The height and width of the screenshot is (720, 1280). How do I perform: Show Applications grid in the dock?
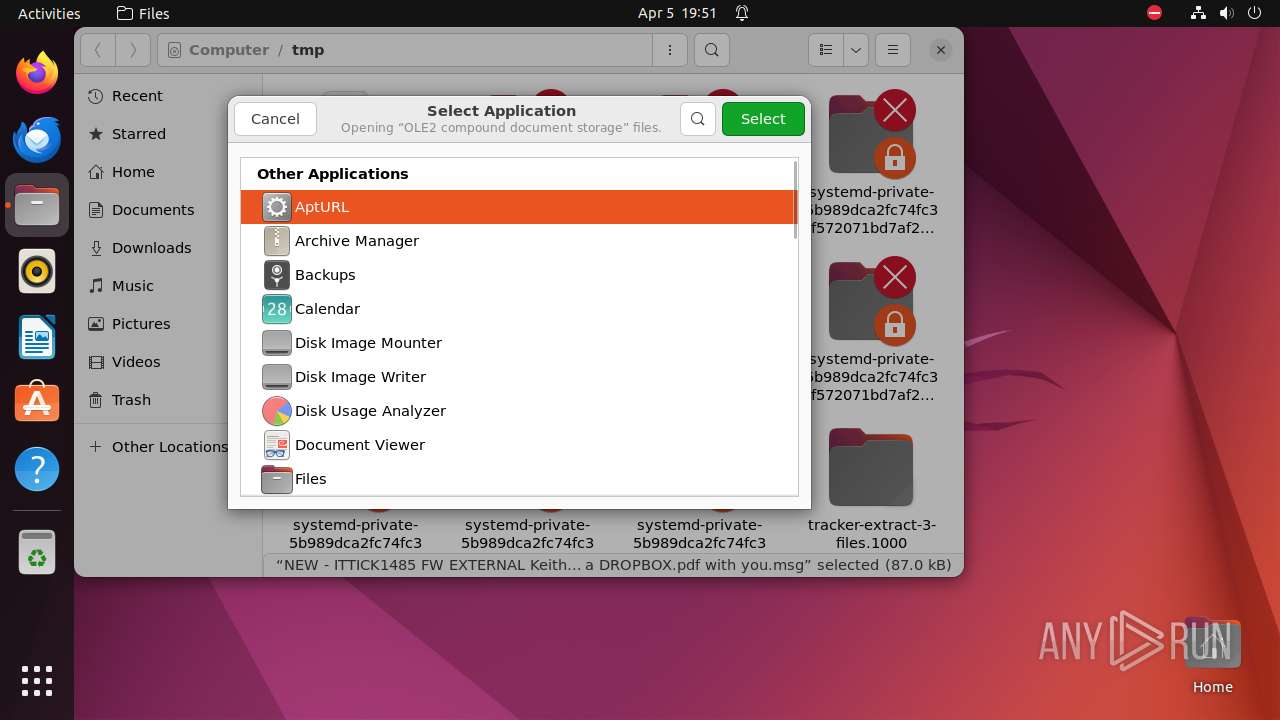coord(37,681)
